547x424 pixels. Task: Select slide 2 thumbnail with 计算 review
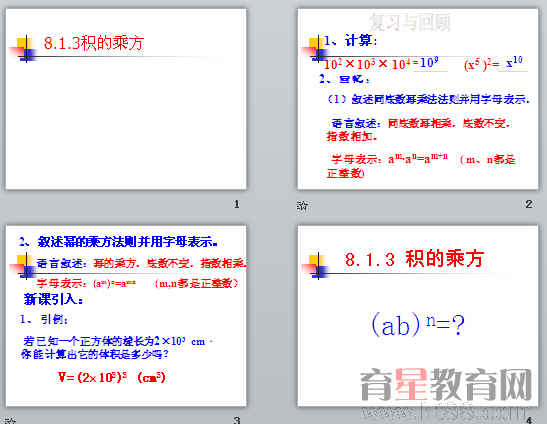tap(418, 99)
